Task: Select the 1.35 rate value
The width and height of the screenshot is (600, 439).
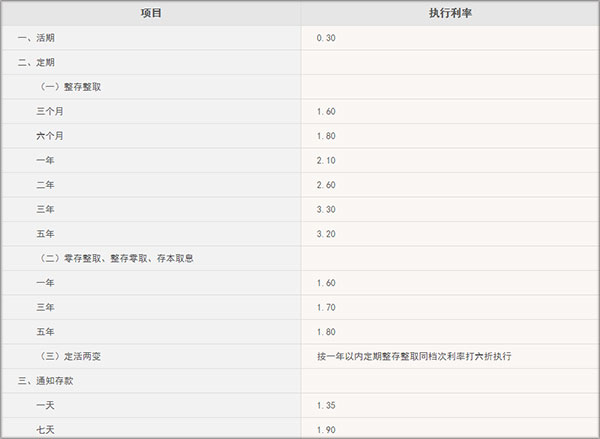Action: click(x=325, y=405)
